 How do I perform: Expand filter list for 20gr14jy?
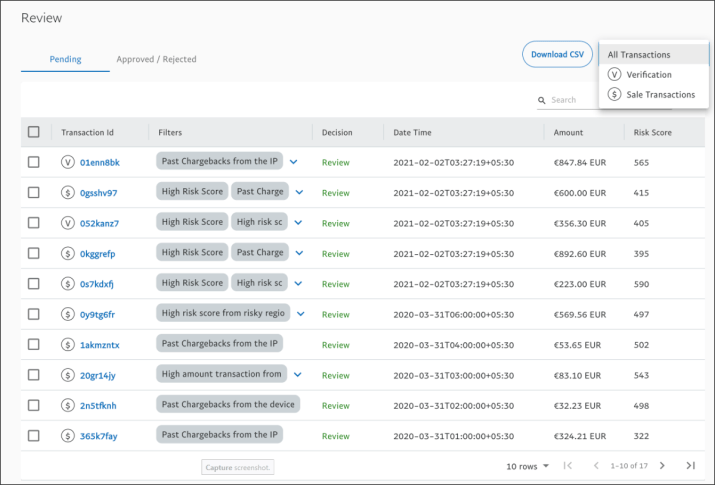(298, 375)
